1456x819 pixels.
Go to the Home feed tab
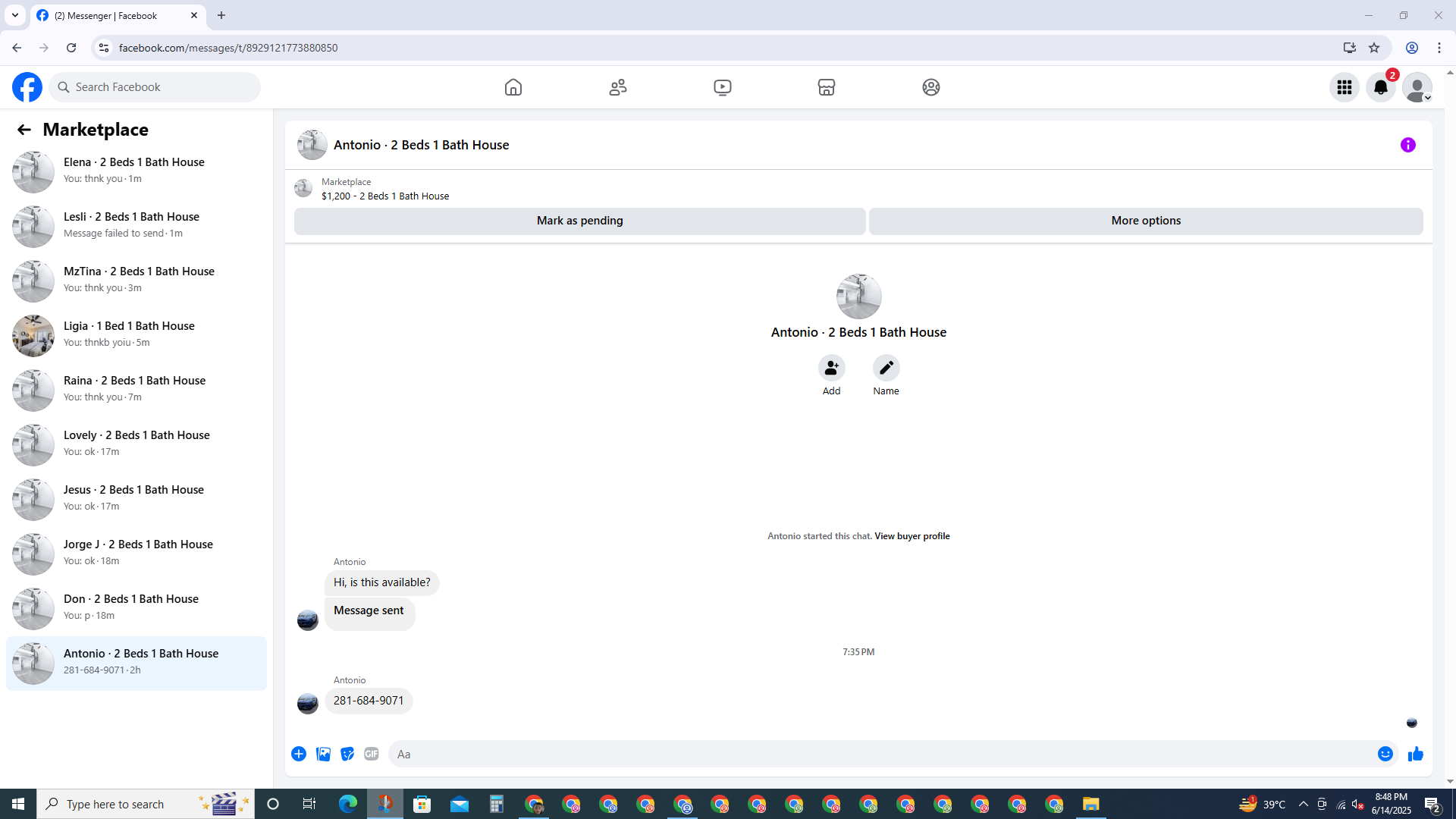513,87
